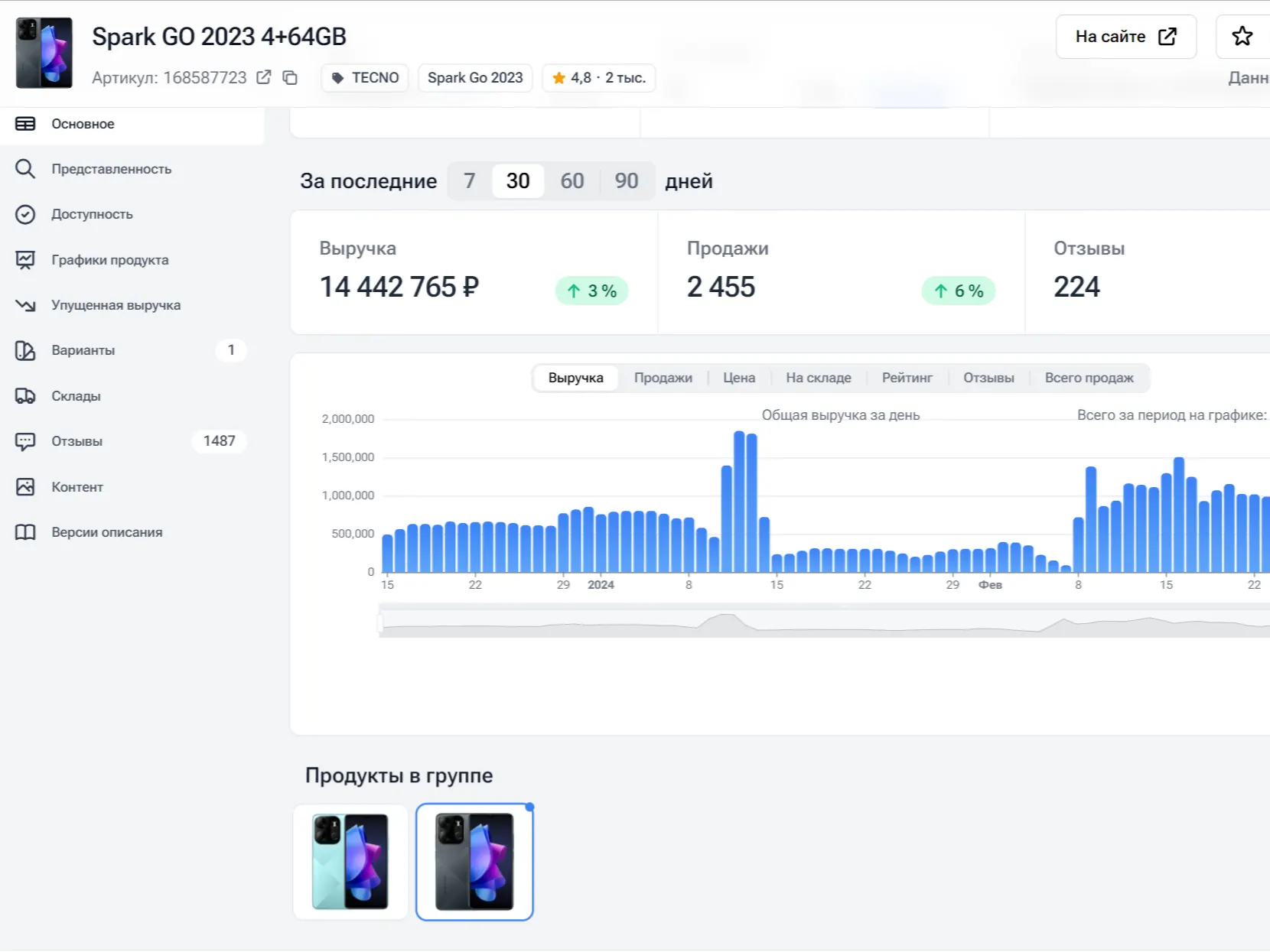Select the black phone product thumbnail
The image size is (1270, 952).
pyautogui.click(x=474, y=862)
